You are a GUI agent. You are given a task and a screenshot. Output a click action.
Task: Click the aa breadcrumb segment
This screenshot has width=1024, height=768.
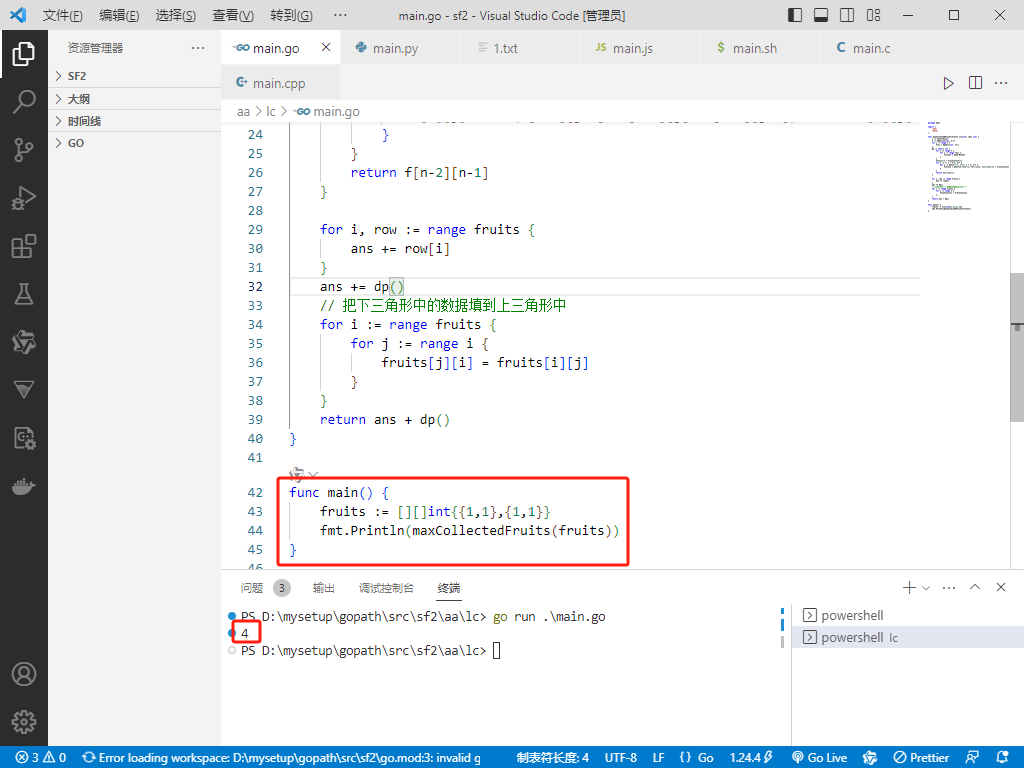[x=243, y=112]
